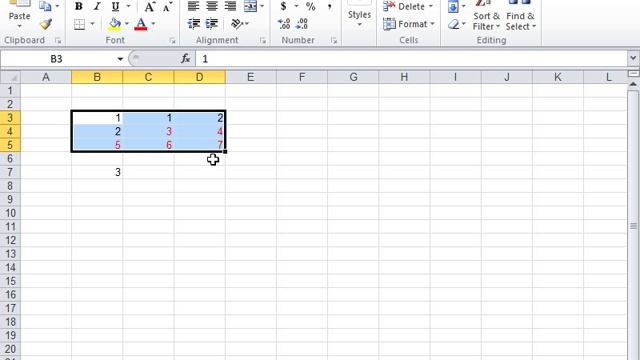Click the Clear eraser icon
Screen dimensions: 640x360
tap(453, 24)
